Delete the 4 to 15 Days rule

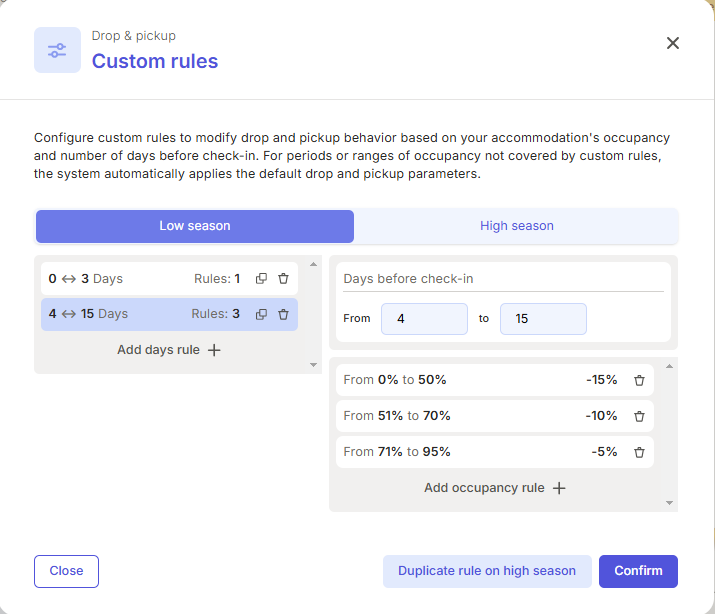(283, 314)
